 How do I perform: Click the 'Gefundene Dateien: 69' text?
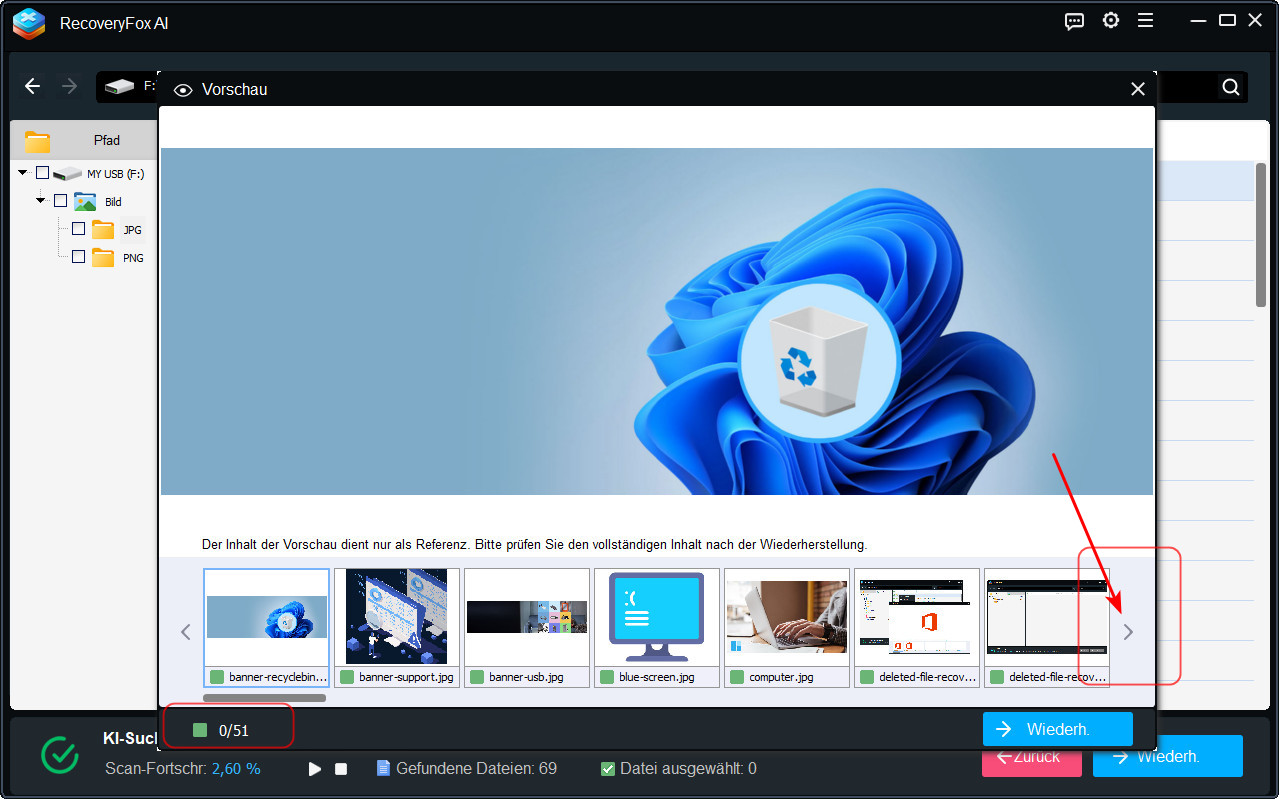(476, 769)
